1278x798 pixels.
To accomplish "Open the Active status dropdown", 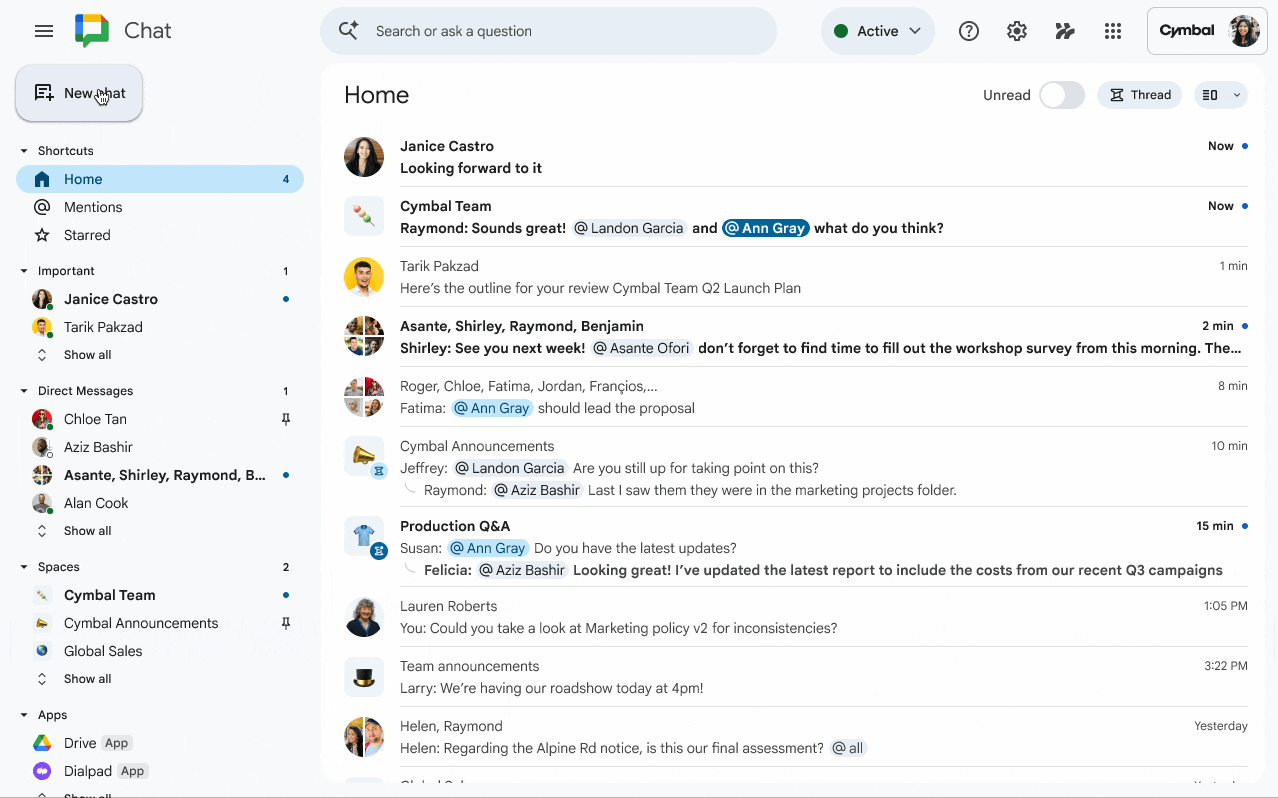I will (x=877, y=31).
